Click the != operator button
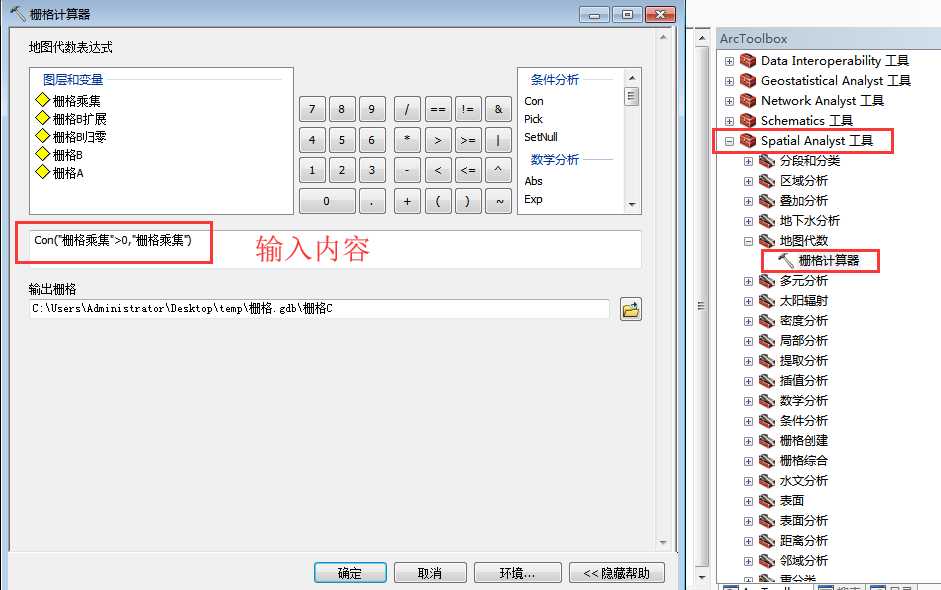Image resolution: width=941 pixels, height=590 pixels. point(467,109)
